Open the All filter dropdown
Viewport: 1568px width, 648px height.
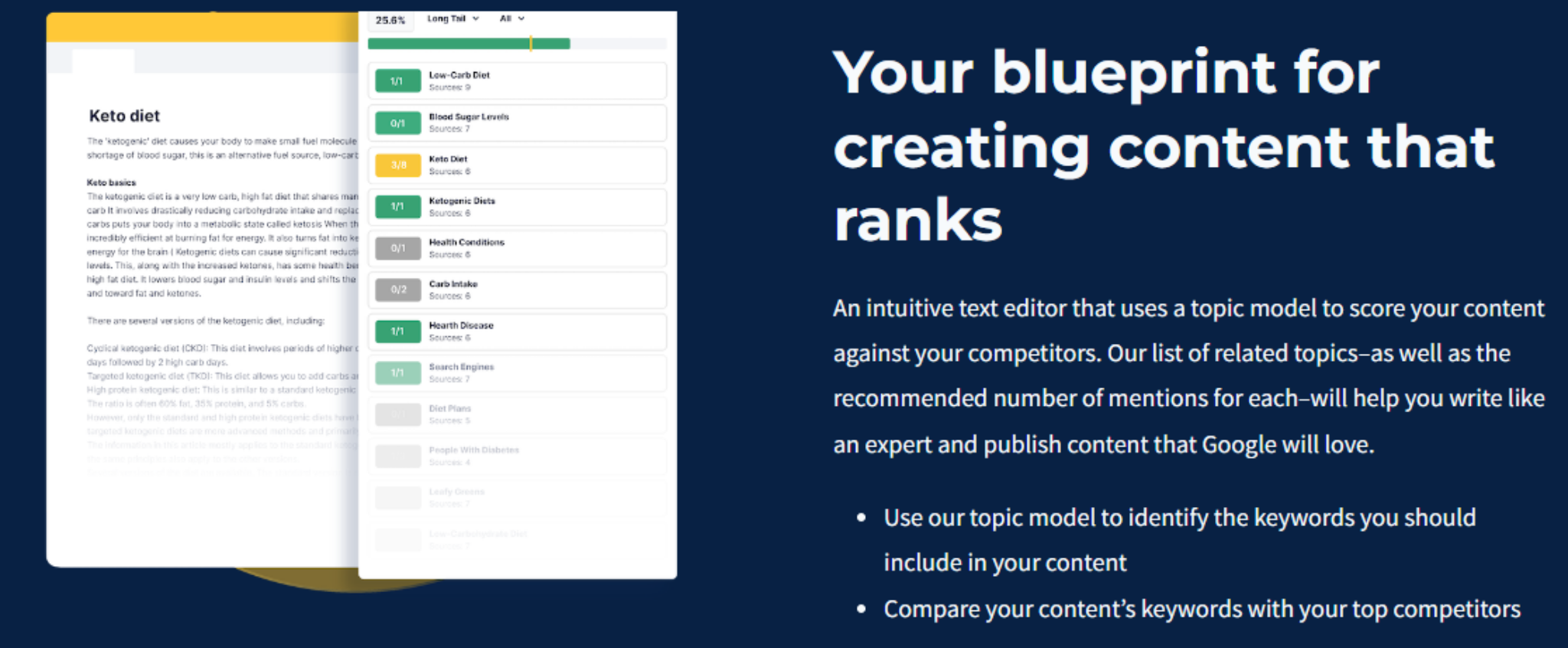coord(511,18)
